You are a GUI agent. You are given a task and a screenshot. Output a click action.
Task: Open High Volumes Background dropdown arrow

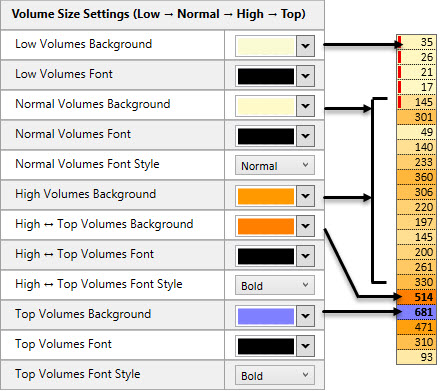305,196
